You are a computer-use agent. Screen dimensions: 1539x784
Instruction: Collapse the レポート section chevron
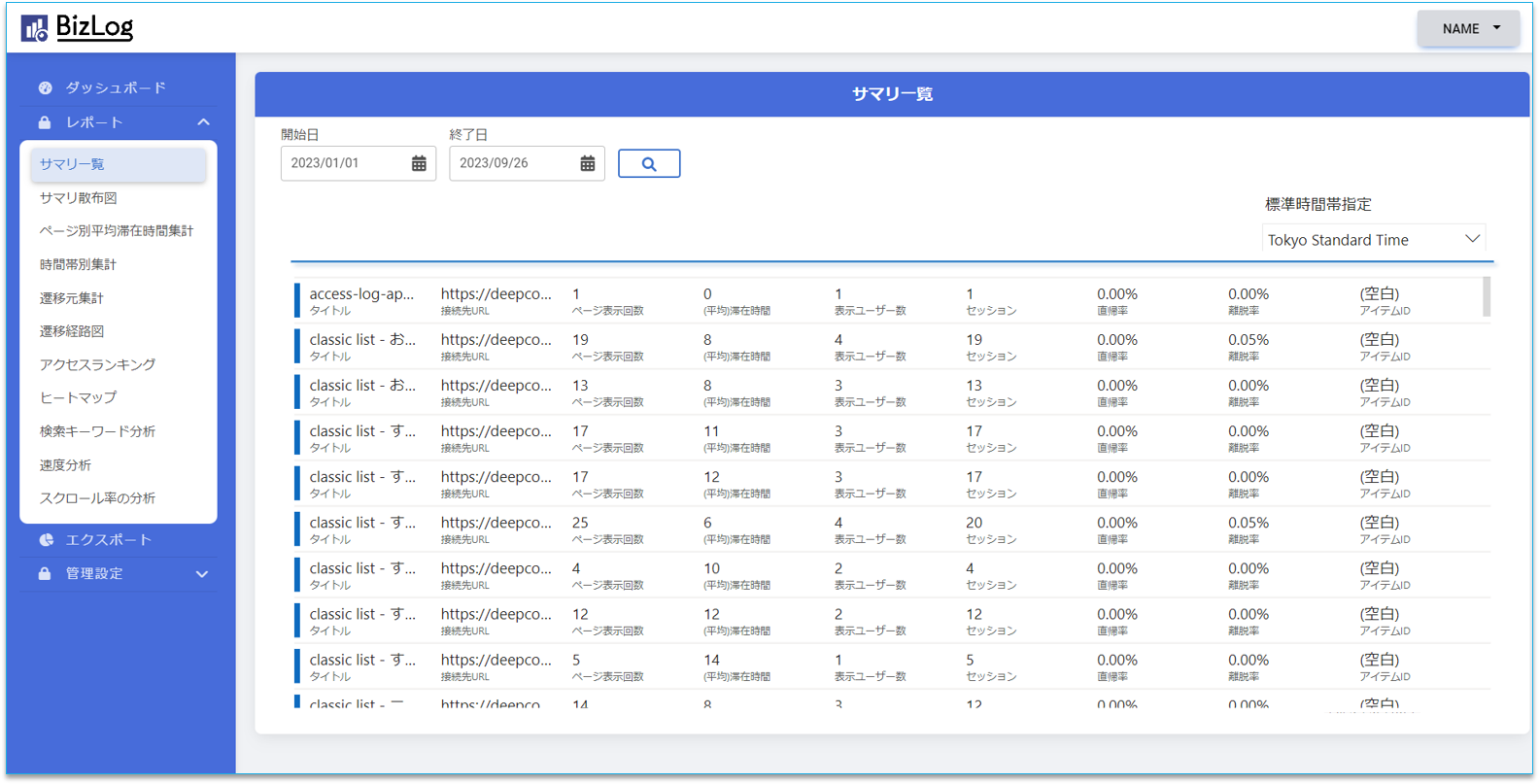point(203,122)
